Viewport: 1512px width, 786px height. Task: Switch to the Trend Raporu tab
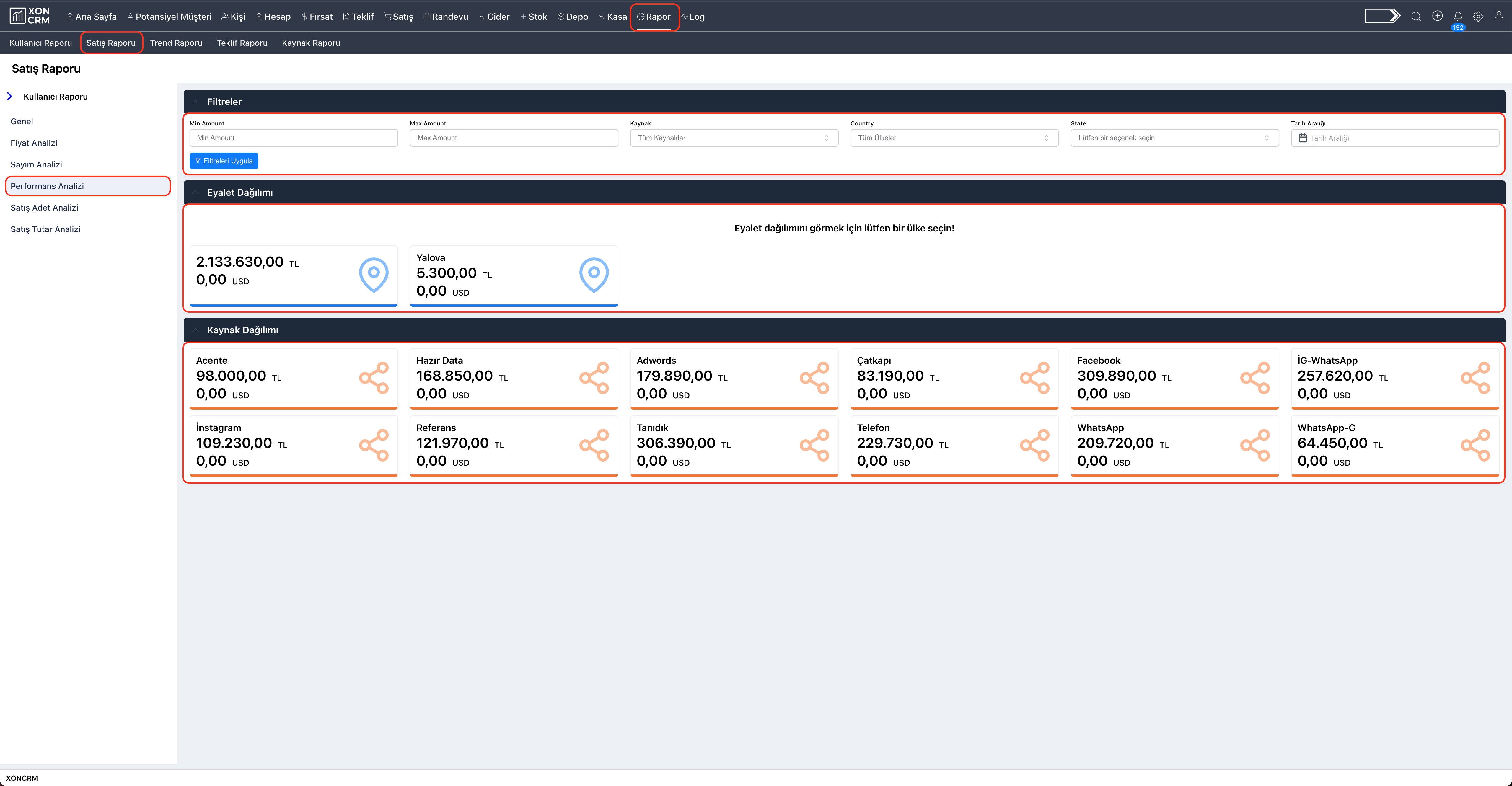[176, 42]
